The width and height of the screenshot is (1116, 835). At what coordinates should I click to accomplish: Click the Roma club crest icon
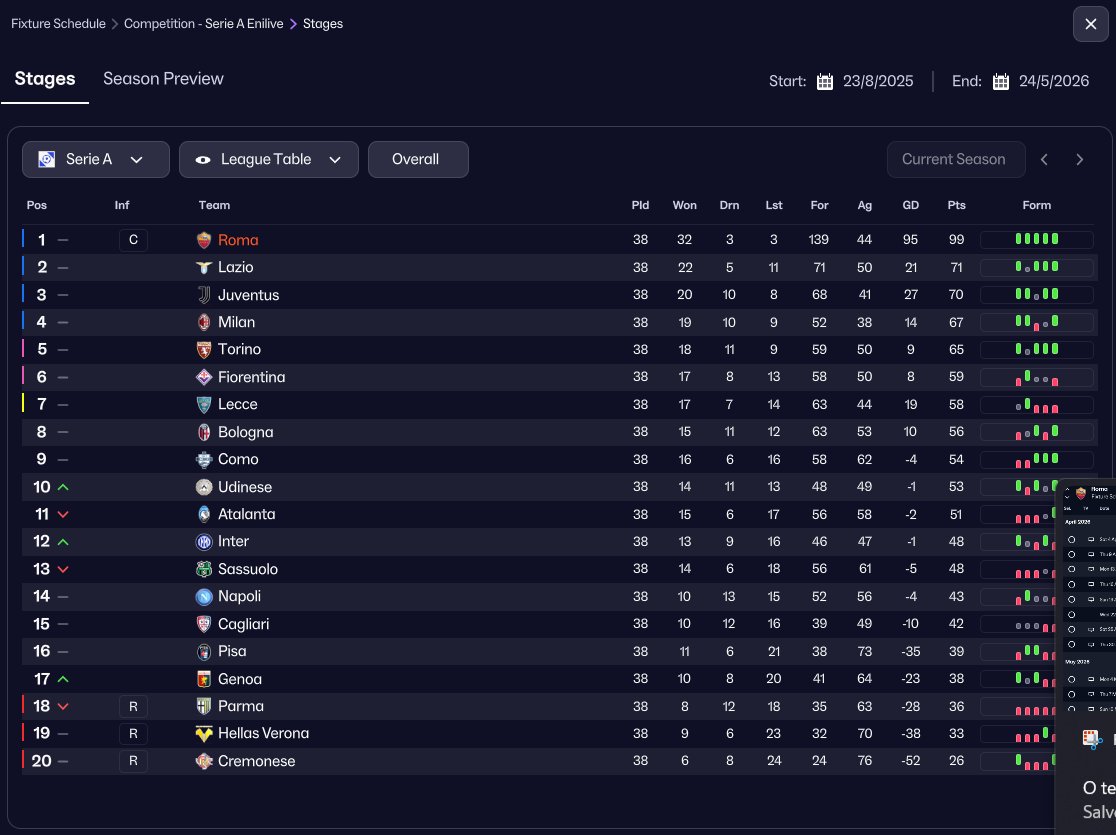point(204,240)
